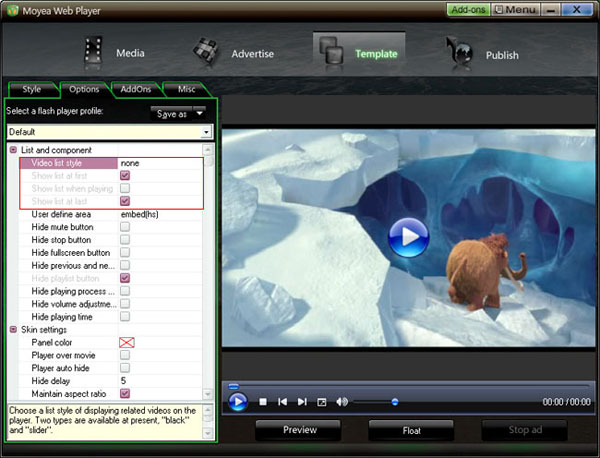
Task: Jump to next video with skip-forward icon
Action: click(302, 402)
